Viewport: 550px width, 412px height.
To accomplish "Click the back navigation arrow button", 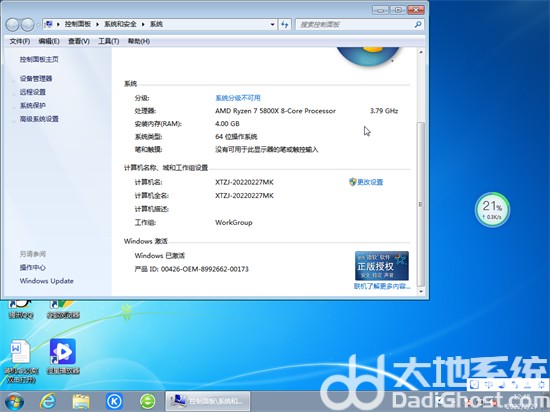I will tap(13, 25).
